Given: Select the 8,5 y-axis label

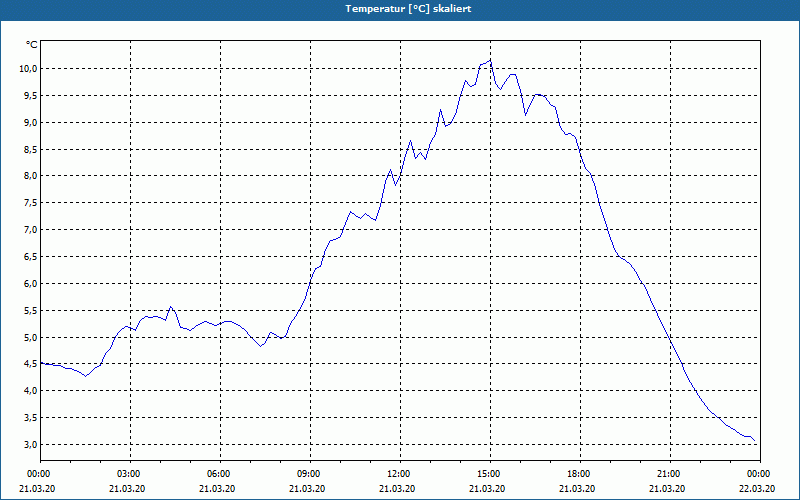Looking at the screenshot, I should tap(30, 149).
